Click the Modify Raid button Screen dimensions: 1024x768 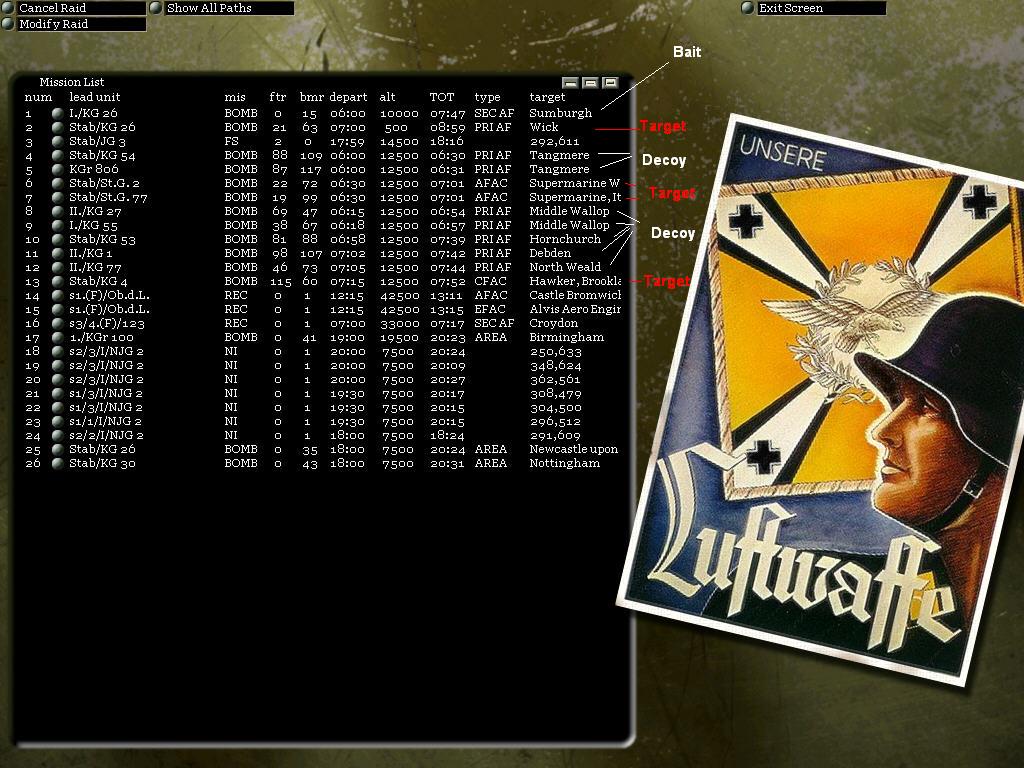coord(74,24)
